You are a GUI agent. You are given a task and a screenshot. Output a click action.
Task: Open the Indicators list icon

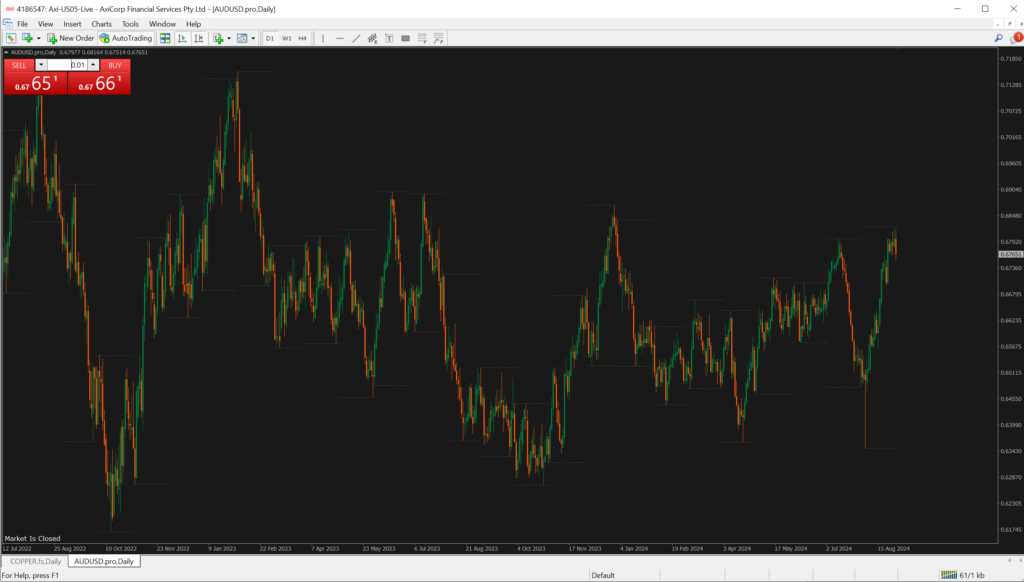(218, 39)
